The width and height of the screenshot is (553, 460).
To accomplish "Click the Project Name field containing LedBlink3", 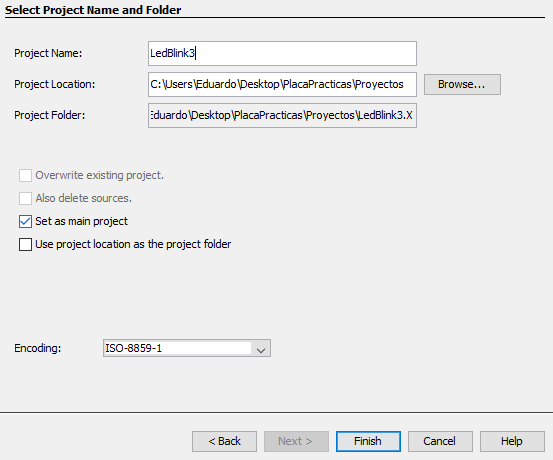I will tap(282, 53).
